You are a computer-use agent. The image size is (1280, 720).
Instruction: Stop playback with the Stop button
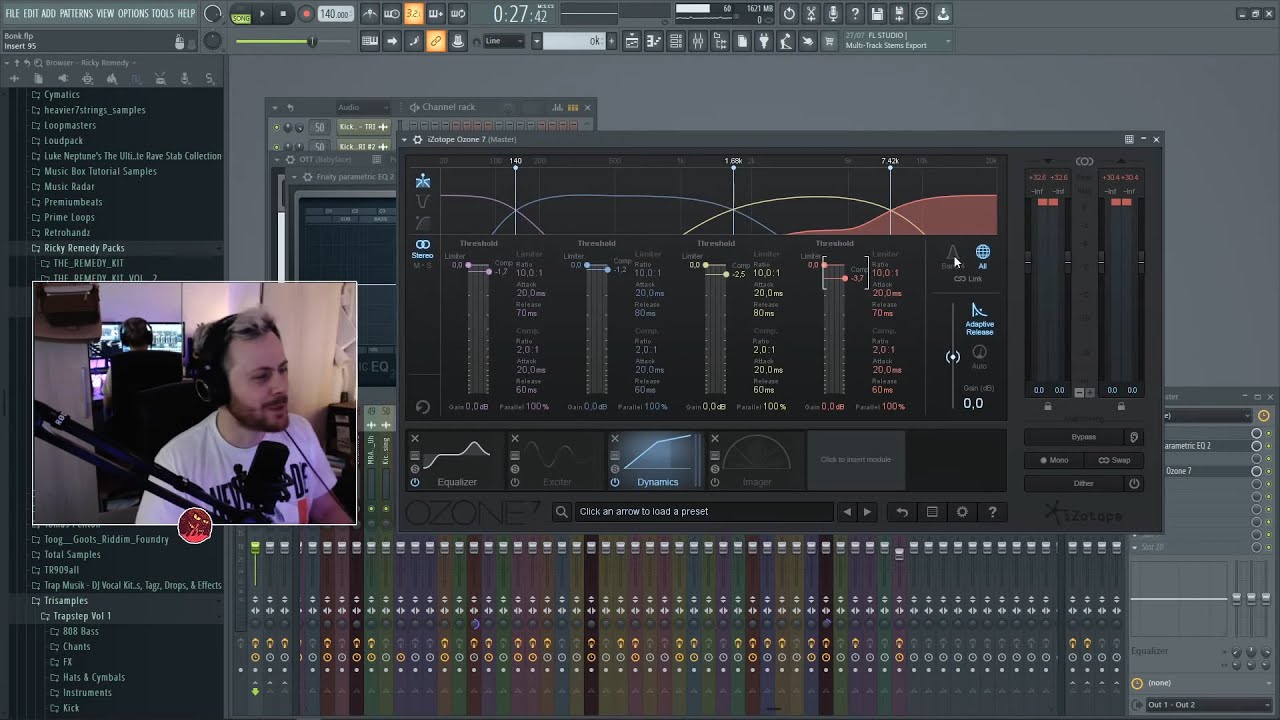tap(283, 14)
